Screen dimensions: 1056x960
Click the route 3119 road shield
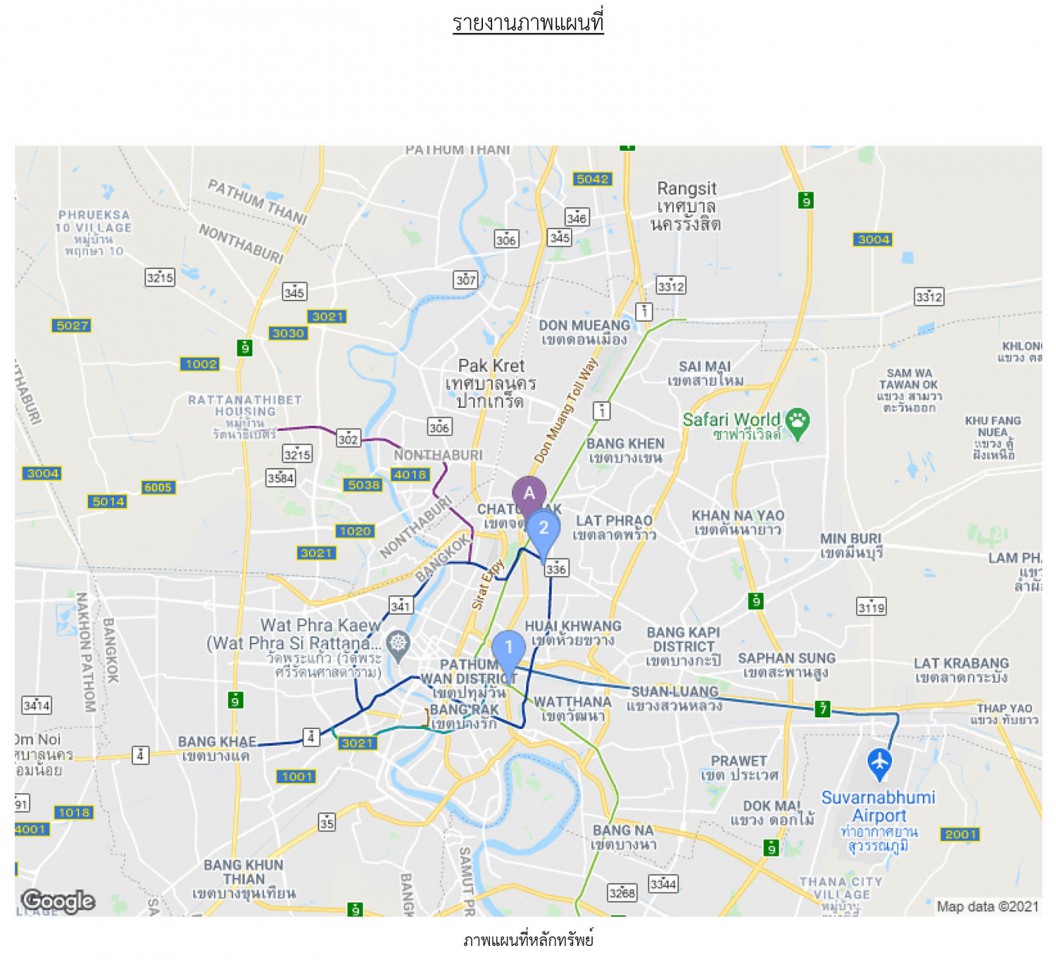tap(871, 606)
